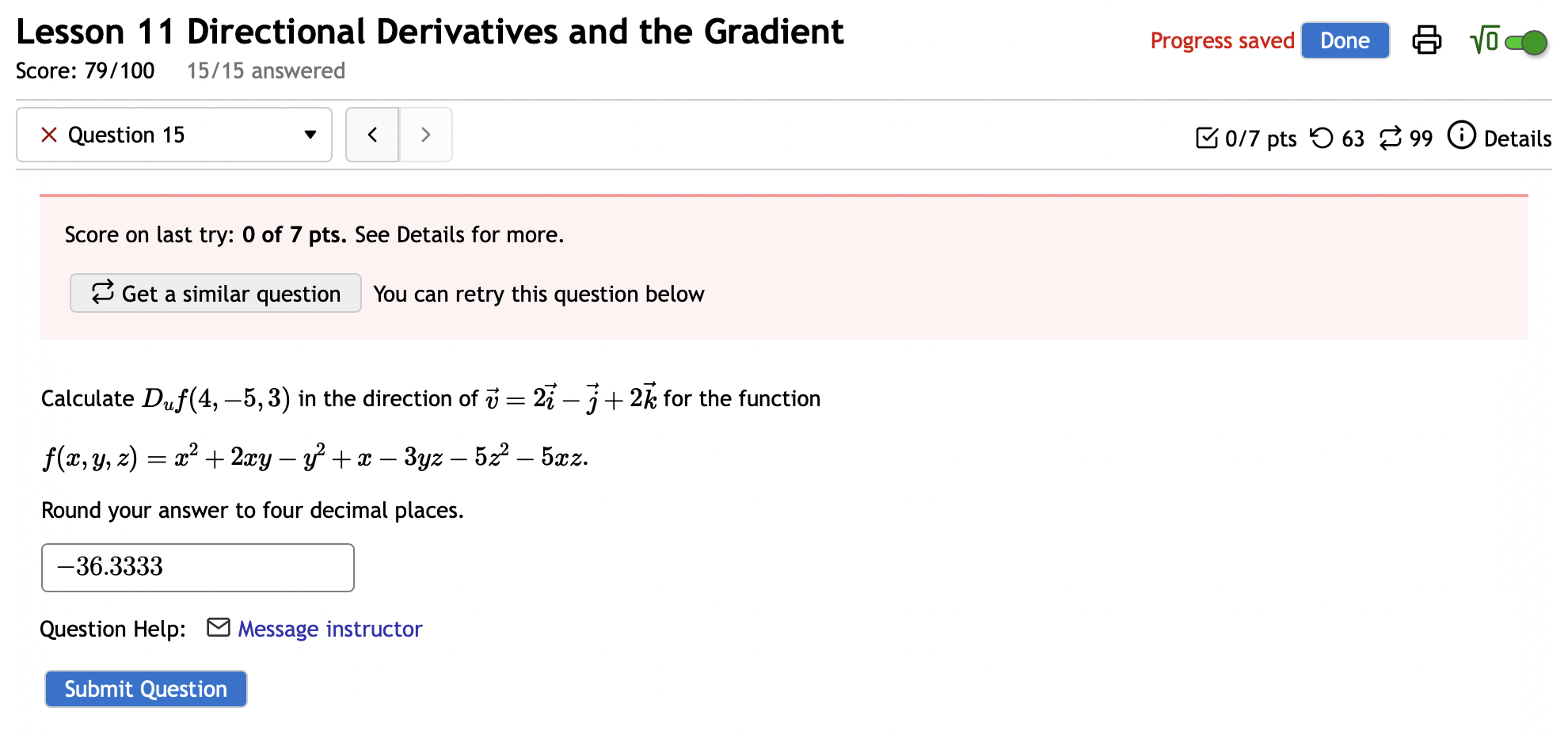
Task: Click the Details label
Action: click(1520, 139)
